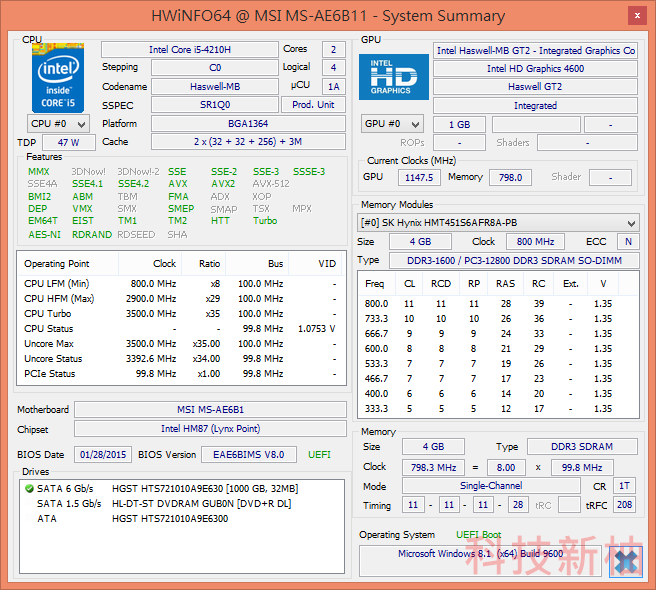Select the 666.7 frequency timing row
Screen dimensions: 656x590
498,333
